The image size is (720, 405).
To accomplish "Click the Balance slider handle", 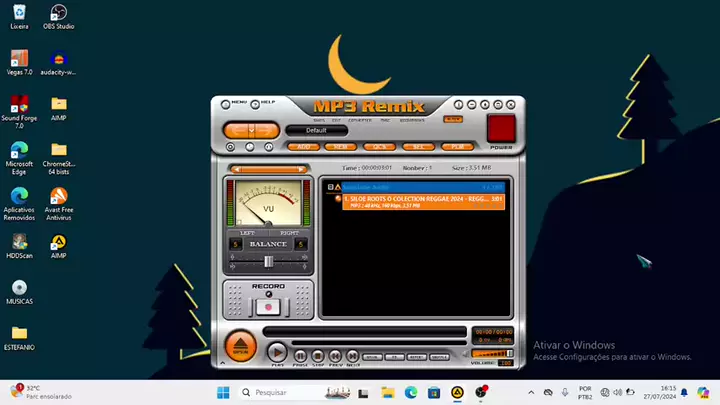I will 267,261.
